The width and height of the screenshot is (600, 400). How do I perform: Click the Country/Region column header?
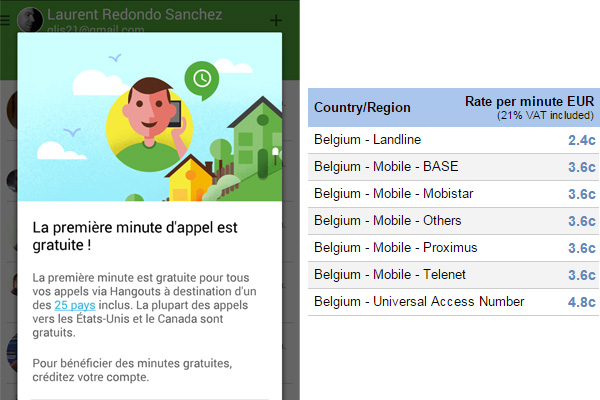pyautogui.click(x=362, y=108)
